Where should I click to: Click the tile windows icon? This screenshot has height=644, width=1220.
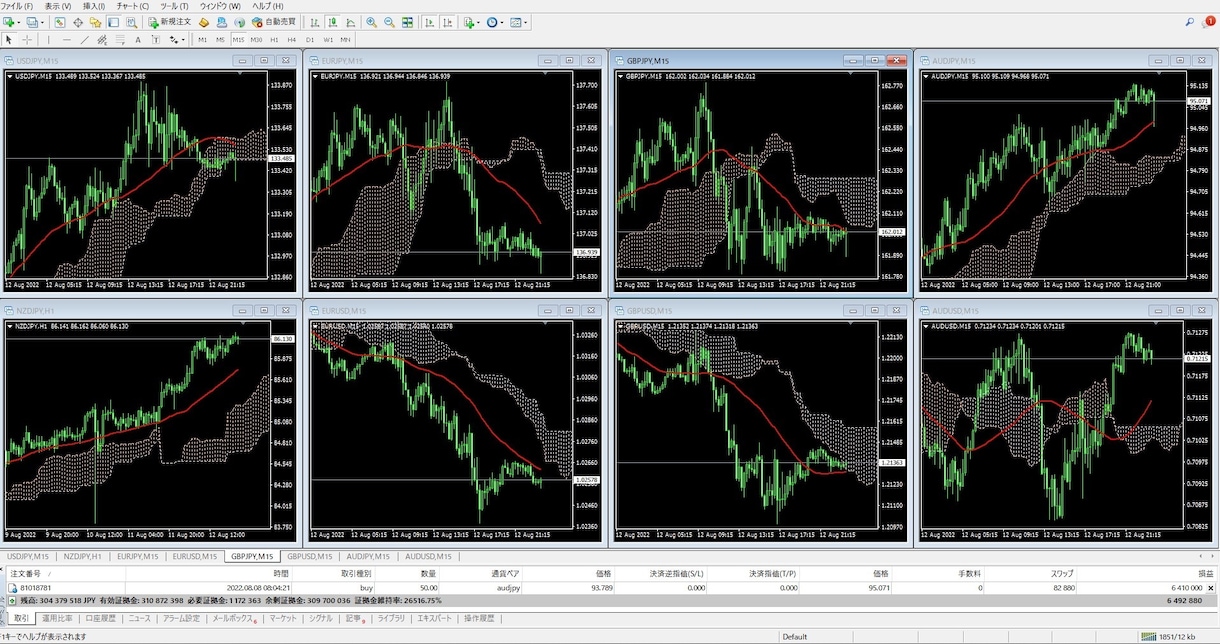407,21
